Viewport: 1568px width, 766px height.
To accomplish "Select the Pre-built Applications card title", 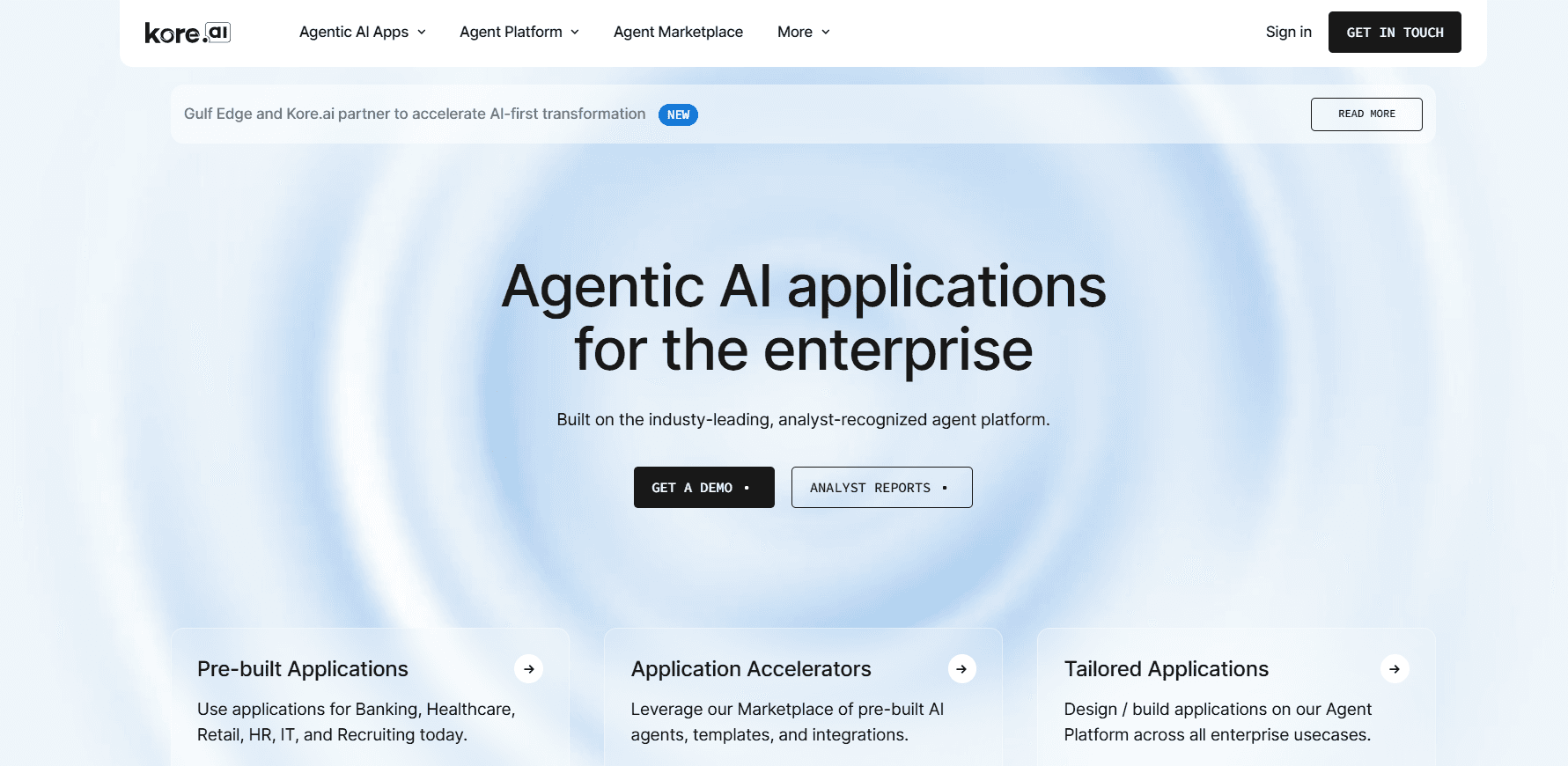I will point(303,669).
